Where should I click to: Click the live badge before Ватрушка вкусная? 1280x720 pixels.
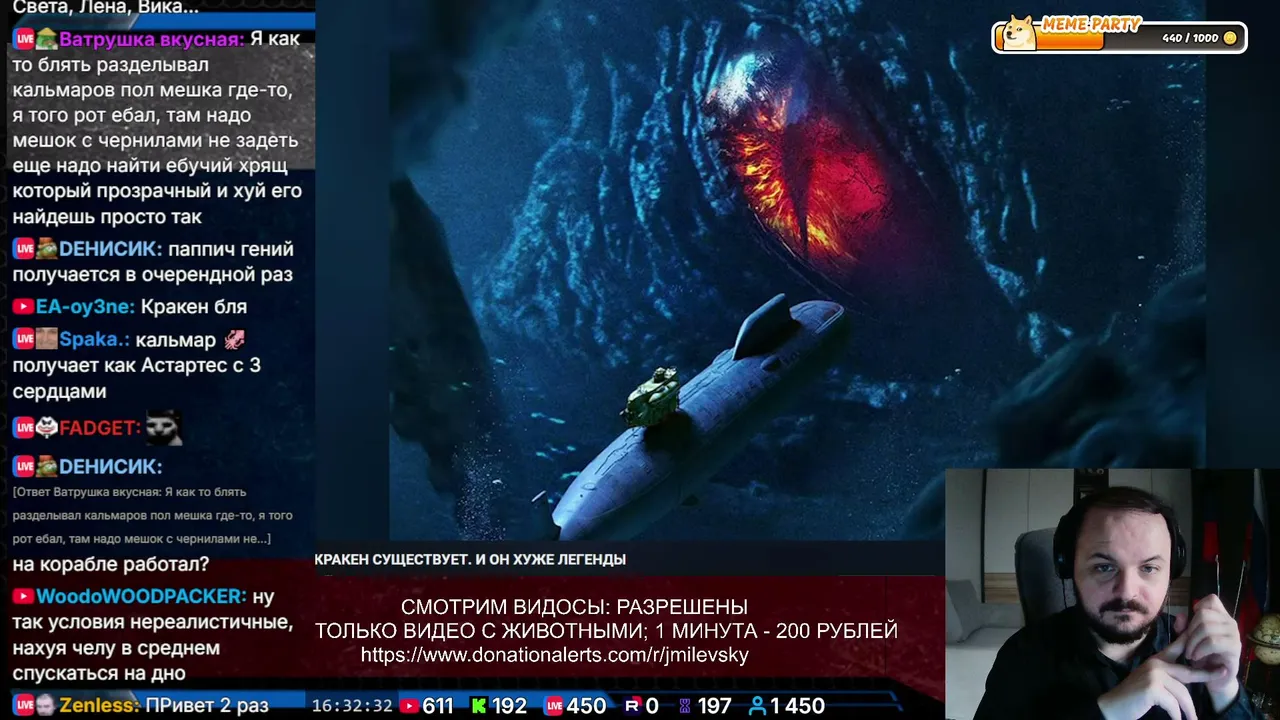pyautogui.click(x=24, y=40)
